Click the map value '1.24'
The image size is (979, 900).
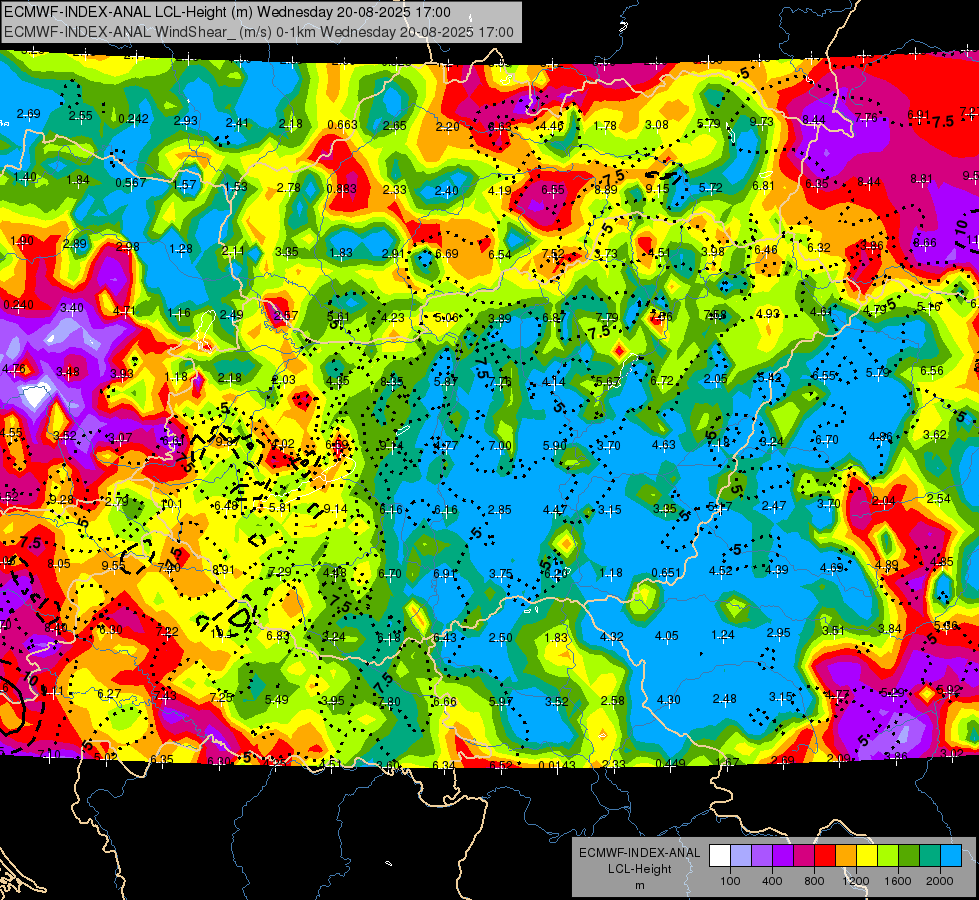(723, 635)
